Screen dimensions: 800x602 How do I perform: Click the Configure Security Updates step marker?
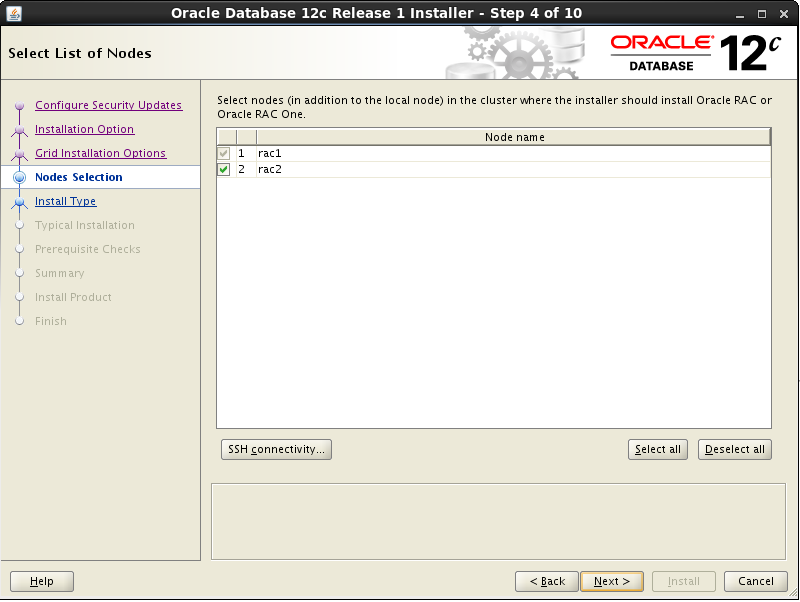click(x=20, y=106)
